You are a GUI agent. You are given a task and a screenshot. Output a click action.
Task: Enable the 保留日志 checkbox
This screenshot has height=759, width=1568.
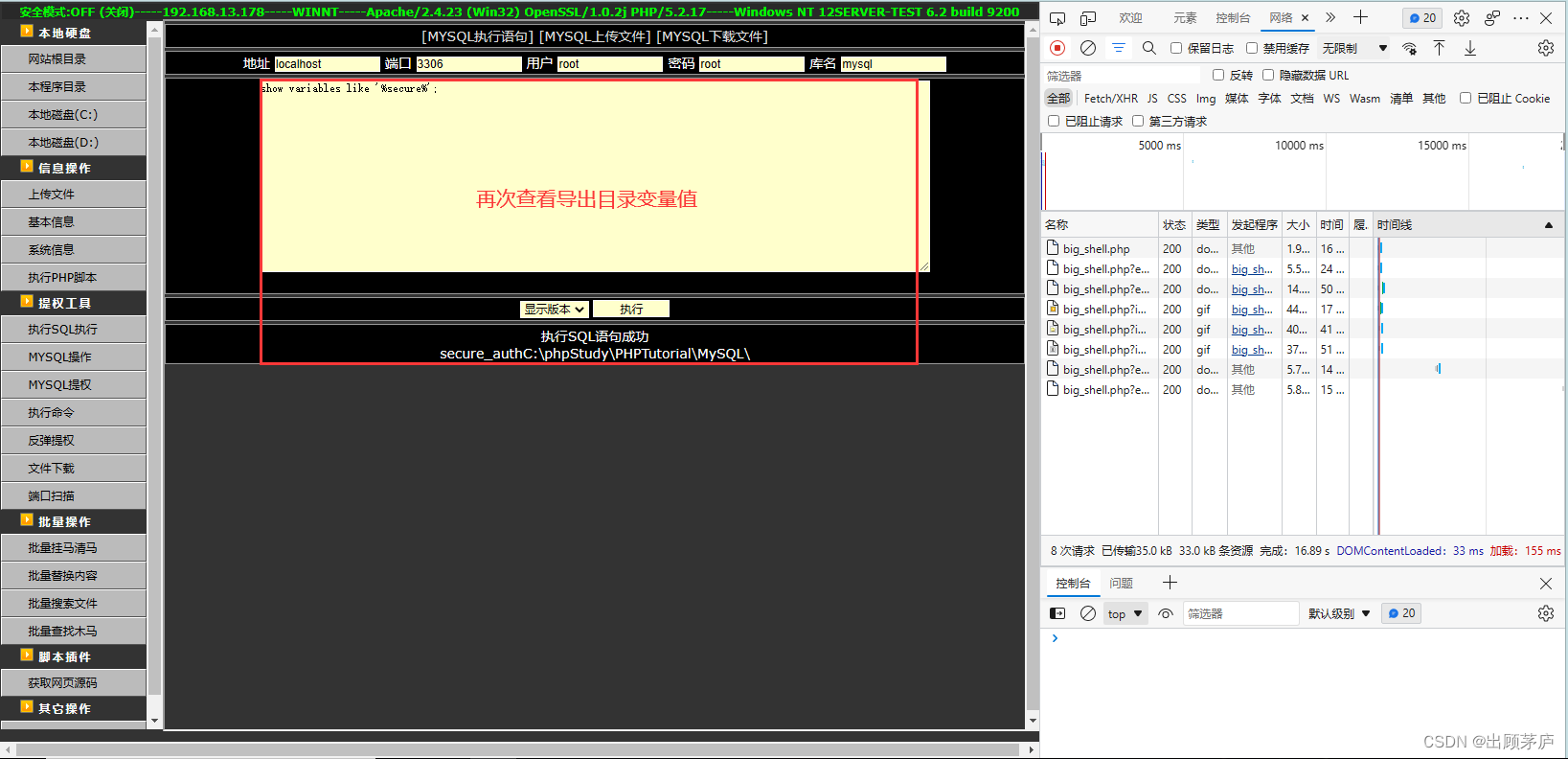[x=1176, y=48]
